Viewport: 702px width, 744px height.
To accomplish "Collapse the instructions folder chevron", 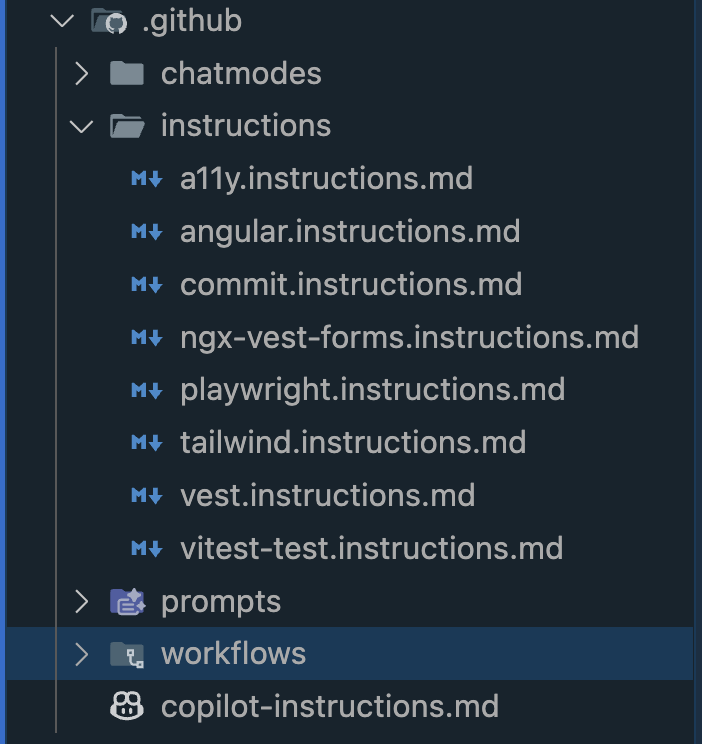I will tap(82, 126).
